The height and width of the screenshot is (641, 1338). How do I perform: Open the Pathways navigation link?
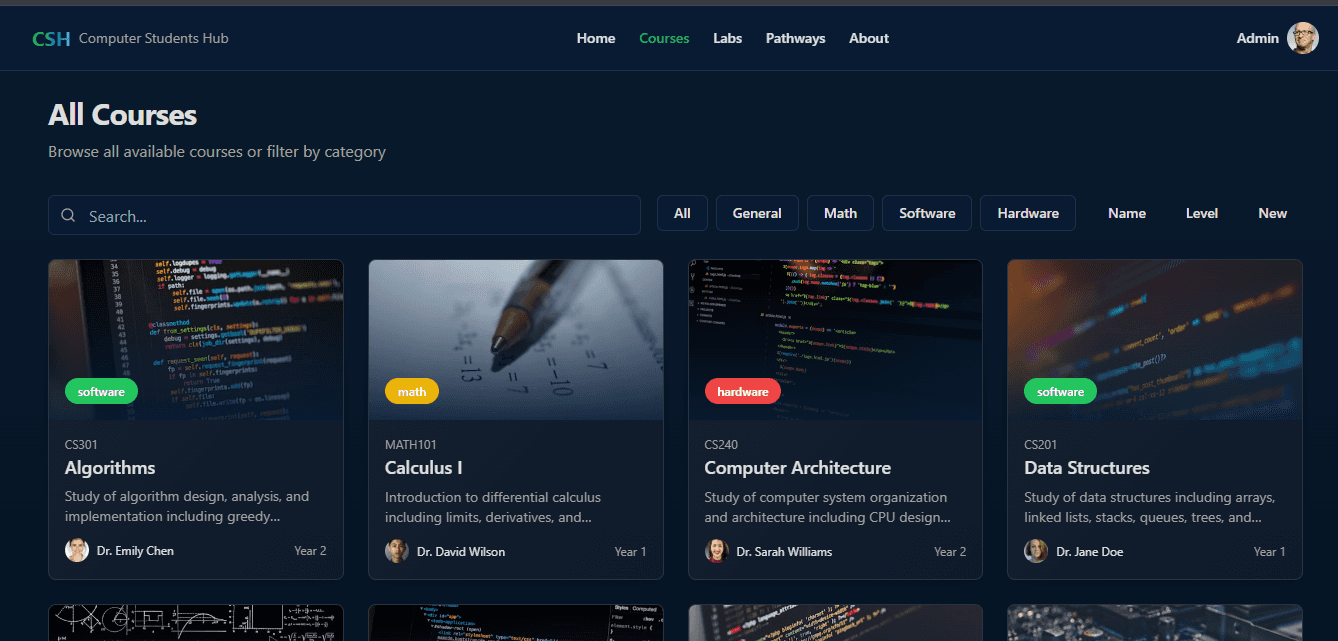point(795,38)
